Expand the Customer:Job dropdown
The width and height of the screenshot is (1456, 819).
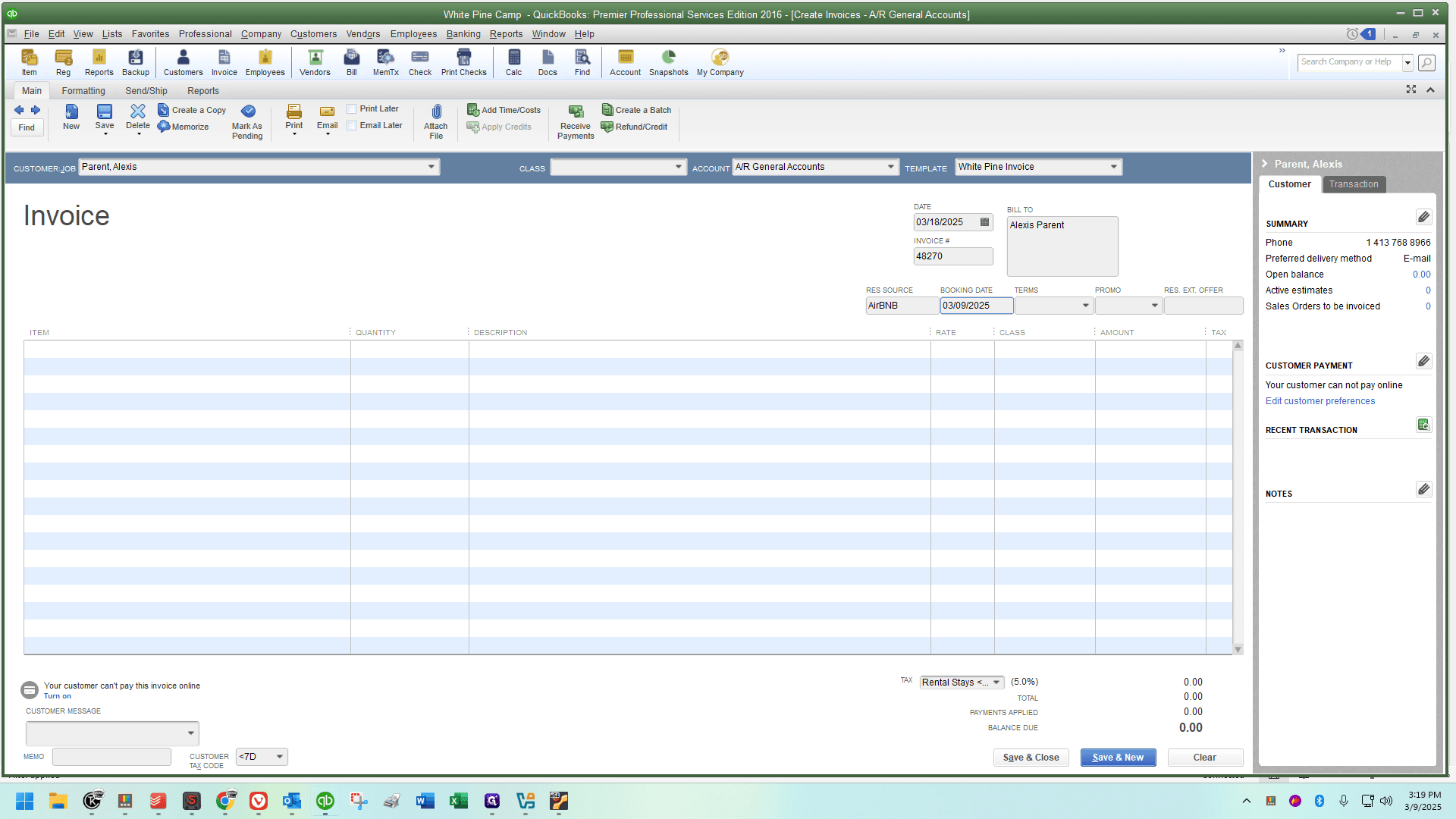point(431,167)
